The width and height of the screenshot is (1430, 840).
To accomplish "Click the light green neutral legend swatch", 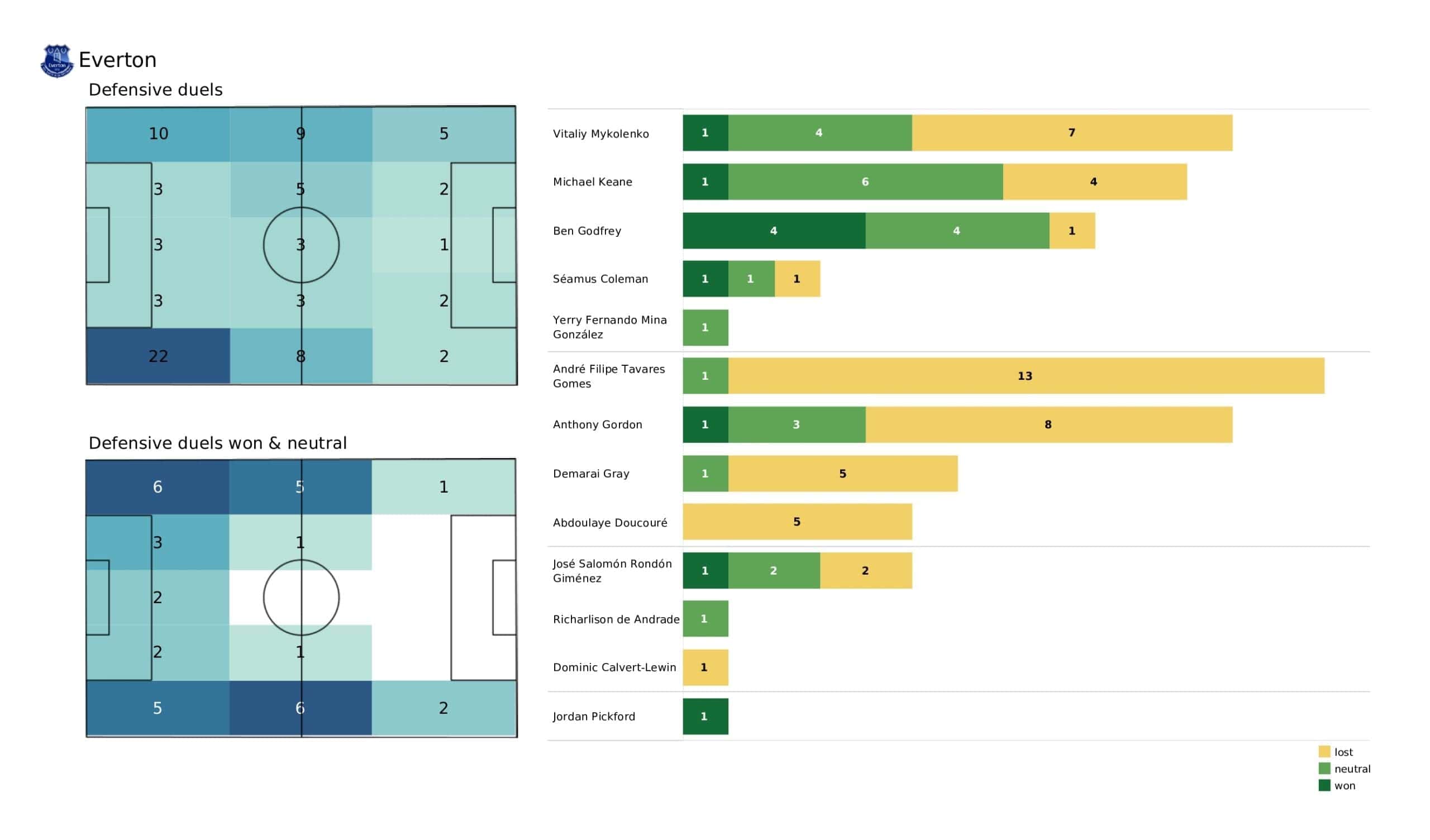I will click(1324, 769).
